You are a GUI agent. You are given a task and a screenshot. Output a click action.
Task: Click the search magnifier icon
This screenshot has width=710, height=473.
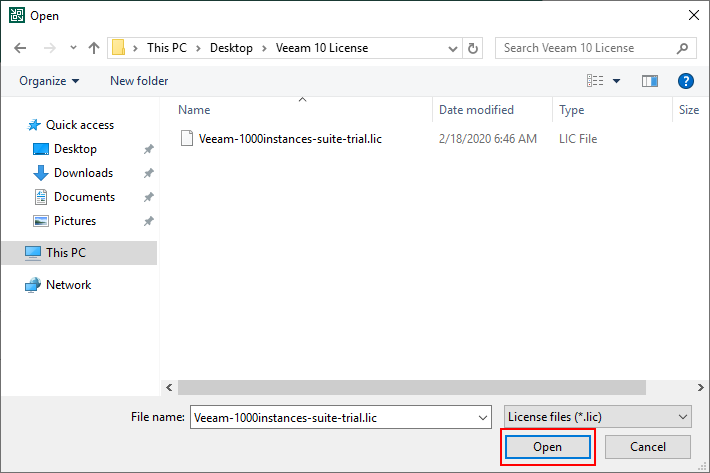tap(682, 48)
